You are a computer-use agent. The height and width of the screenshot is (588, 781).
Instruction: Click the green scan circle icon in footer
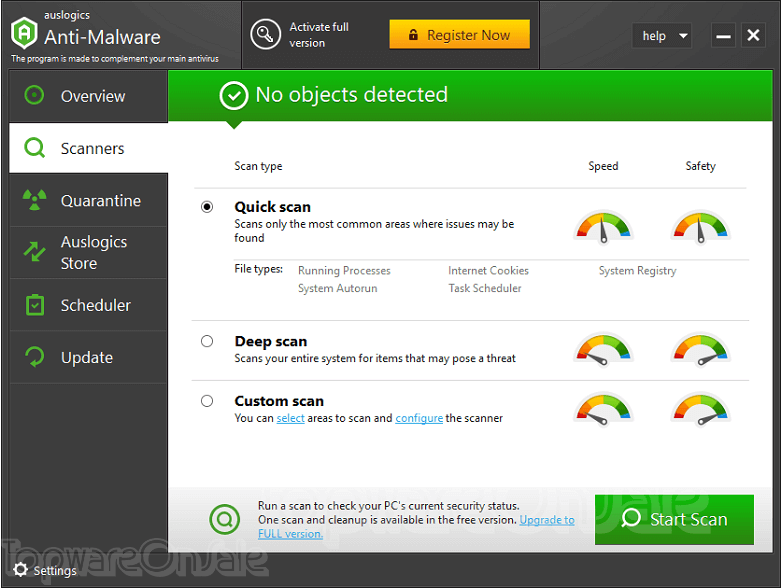pos(225,519)
